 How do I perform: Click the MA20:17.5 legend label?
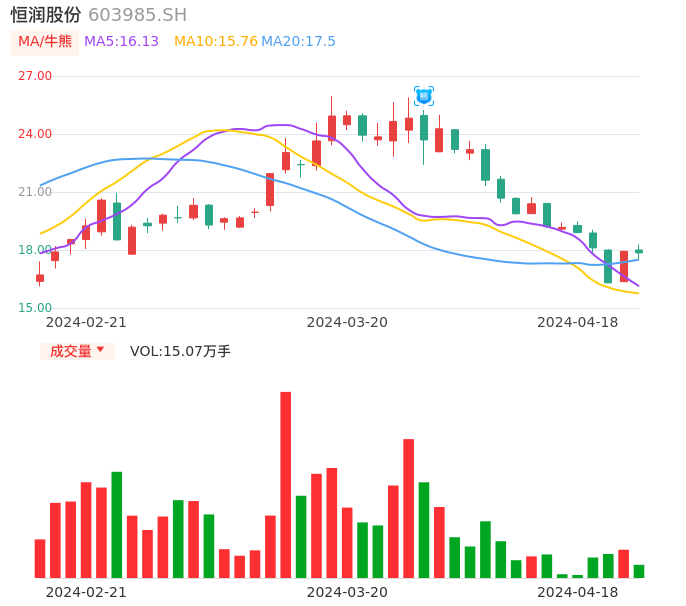pos(298,42)
